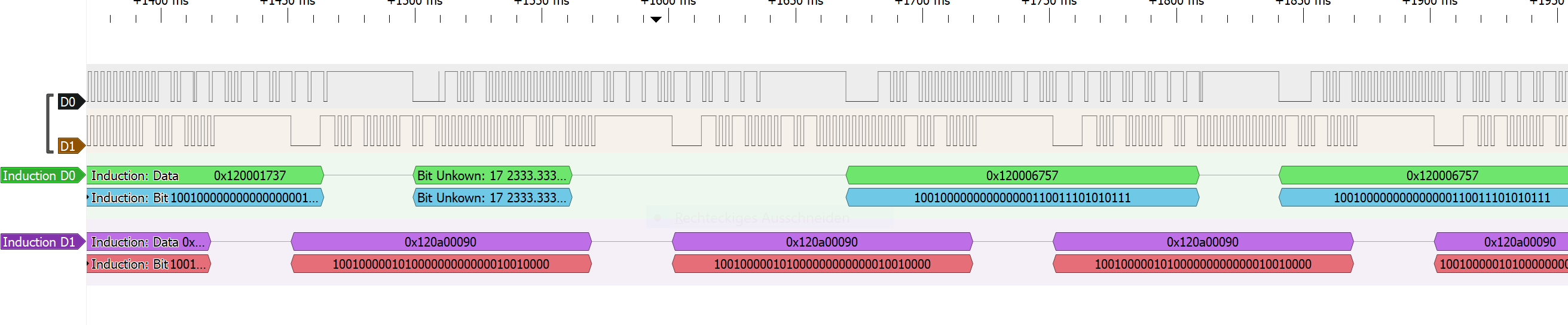
Task: Click the truncated purple Induction: Data 0x... annotation
Action: 148,242
